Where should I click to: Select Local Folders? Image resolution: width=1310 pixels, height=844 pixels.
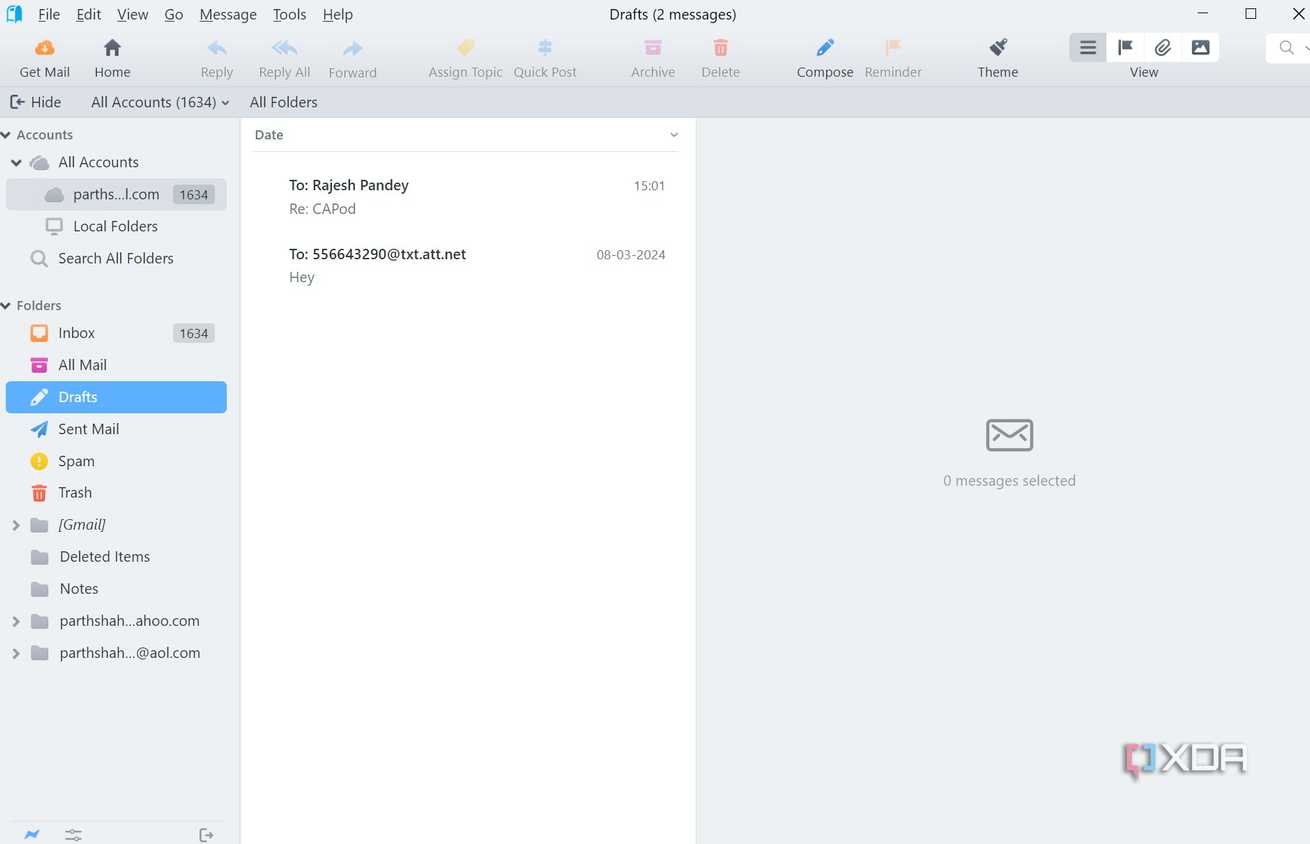coord(116,226)
